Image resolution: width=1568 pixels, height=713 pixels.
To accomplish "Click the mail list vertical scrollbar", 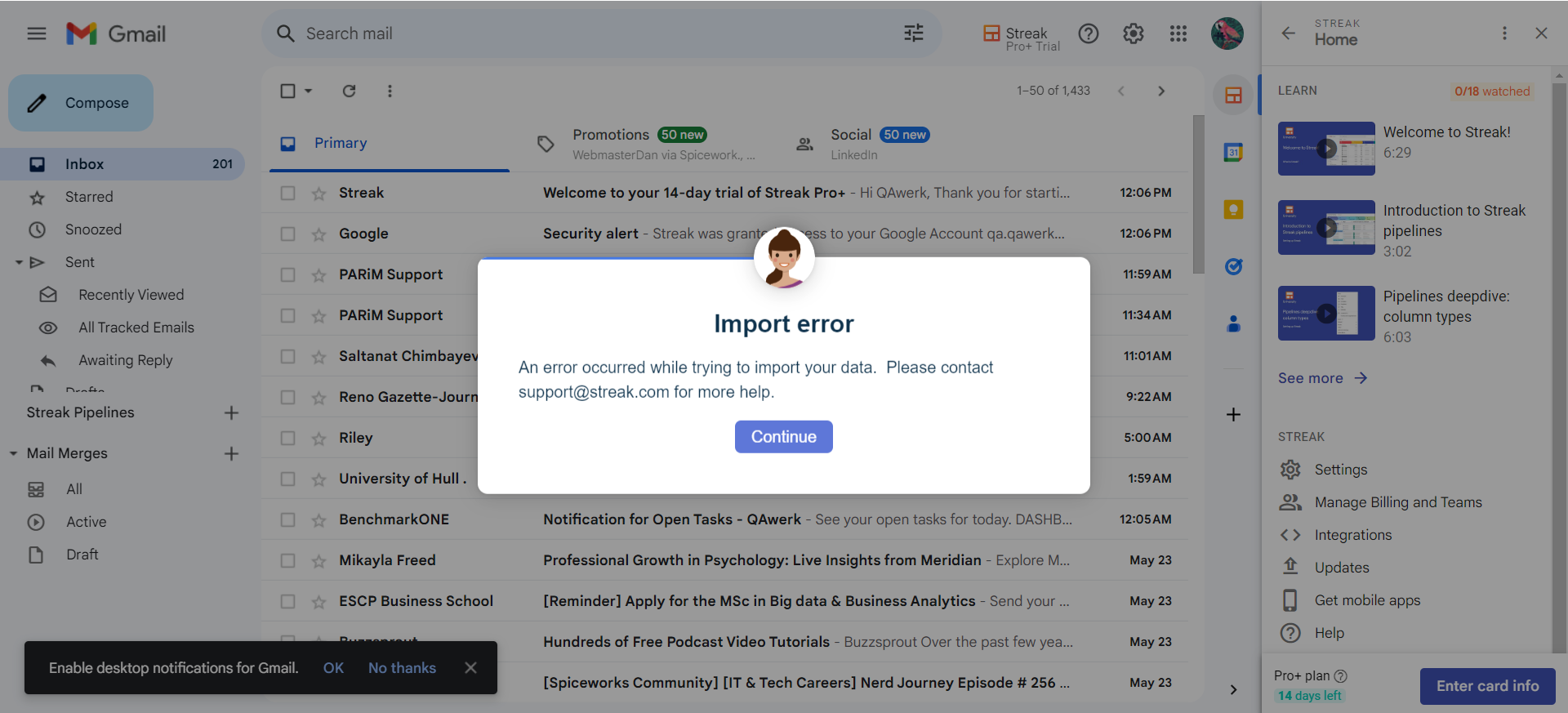I will pos(1198,194).
